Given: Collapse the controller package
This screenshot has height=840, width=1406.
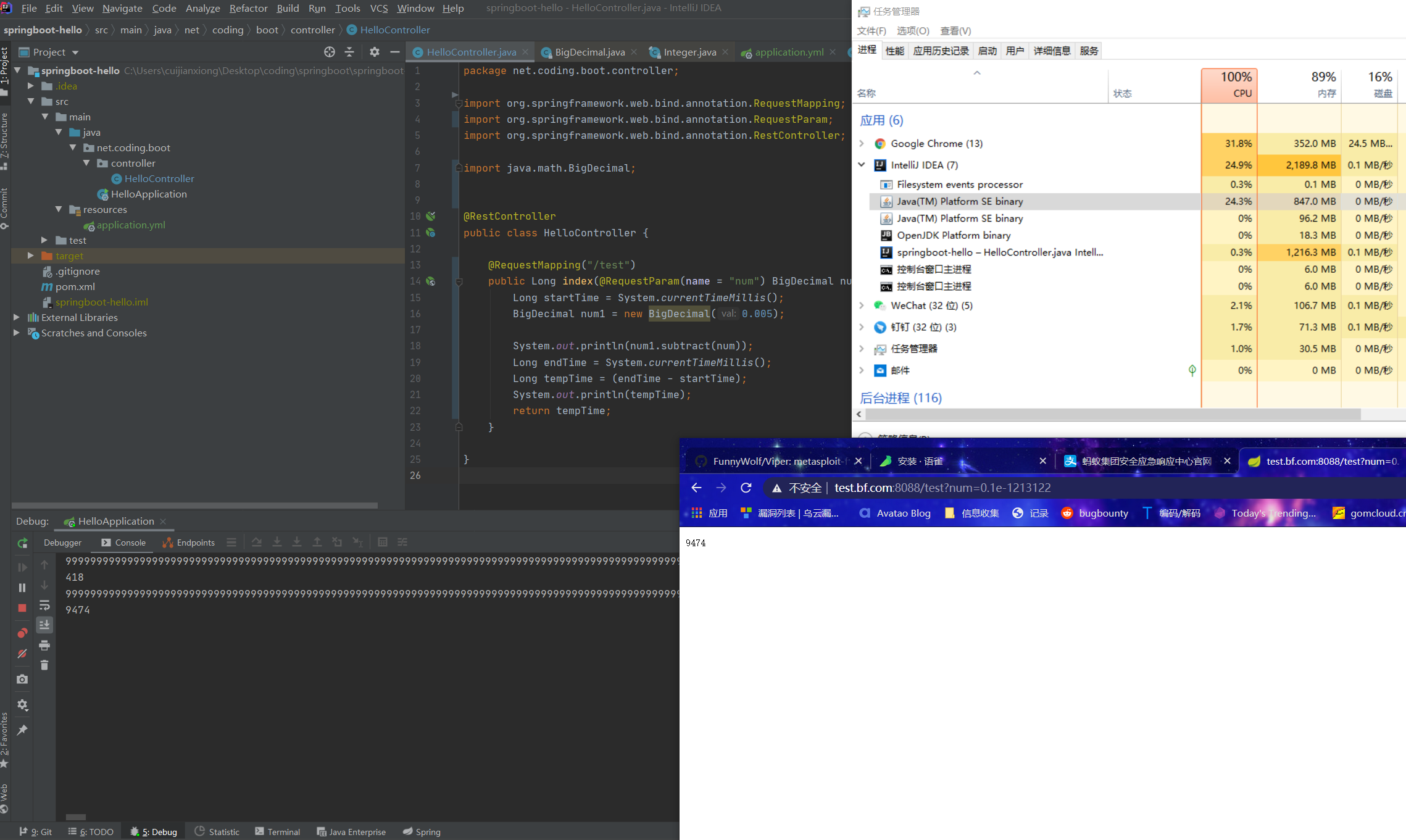Looking at the screenshot, I should (86, 163).
